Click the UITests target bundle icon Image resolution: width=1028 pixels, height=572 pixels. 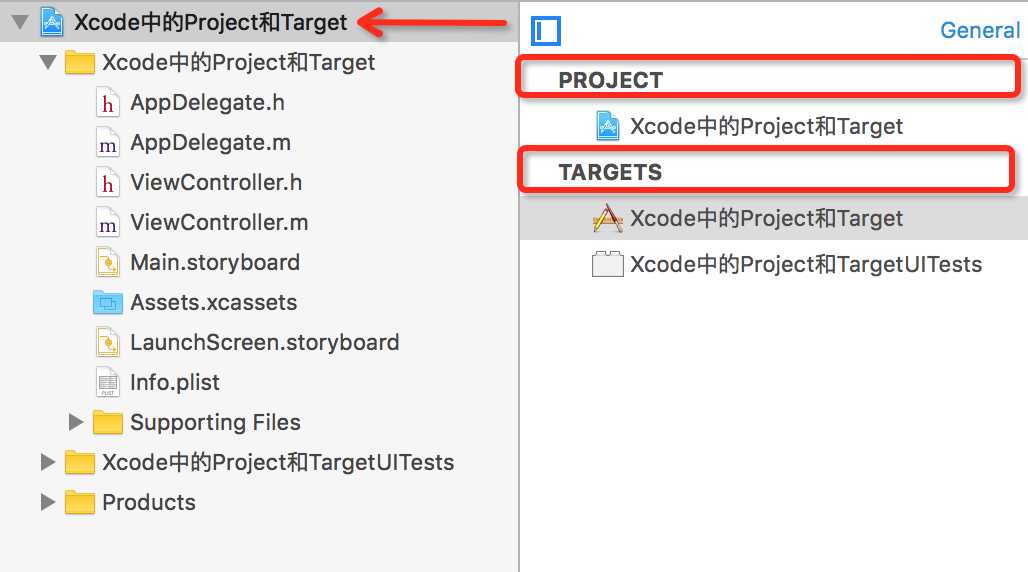pyautogui.click(x=608, y=264)
